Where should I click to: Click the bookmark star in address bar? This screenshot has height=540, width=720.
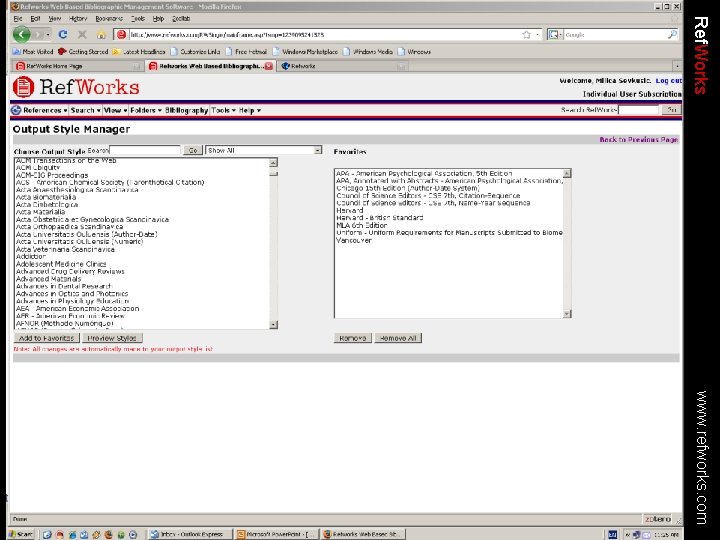[x=526, y=34]
